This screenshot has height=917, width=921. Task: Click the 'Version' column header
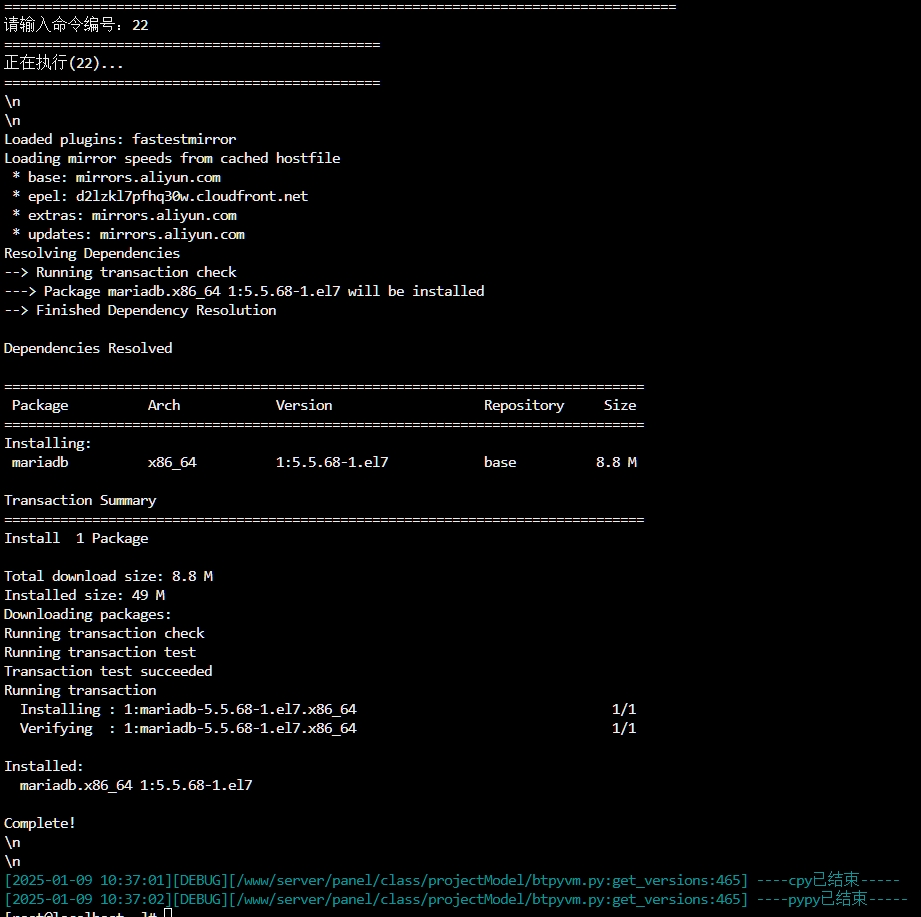[304, 405]
